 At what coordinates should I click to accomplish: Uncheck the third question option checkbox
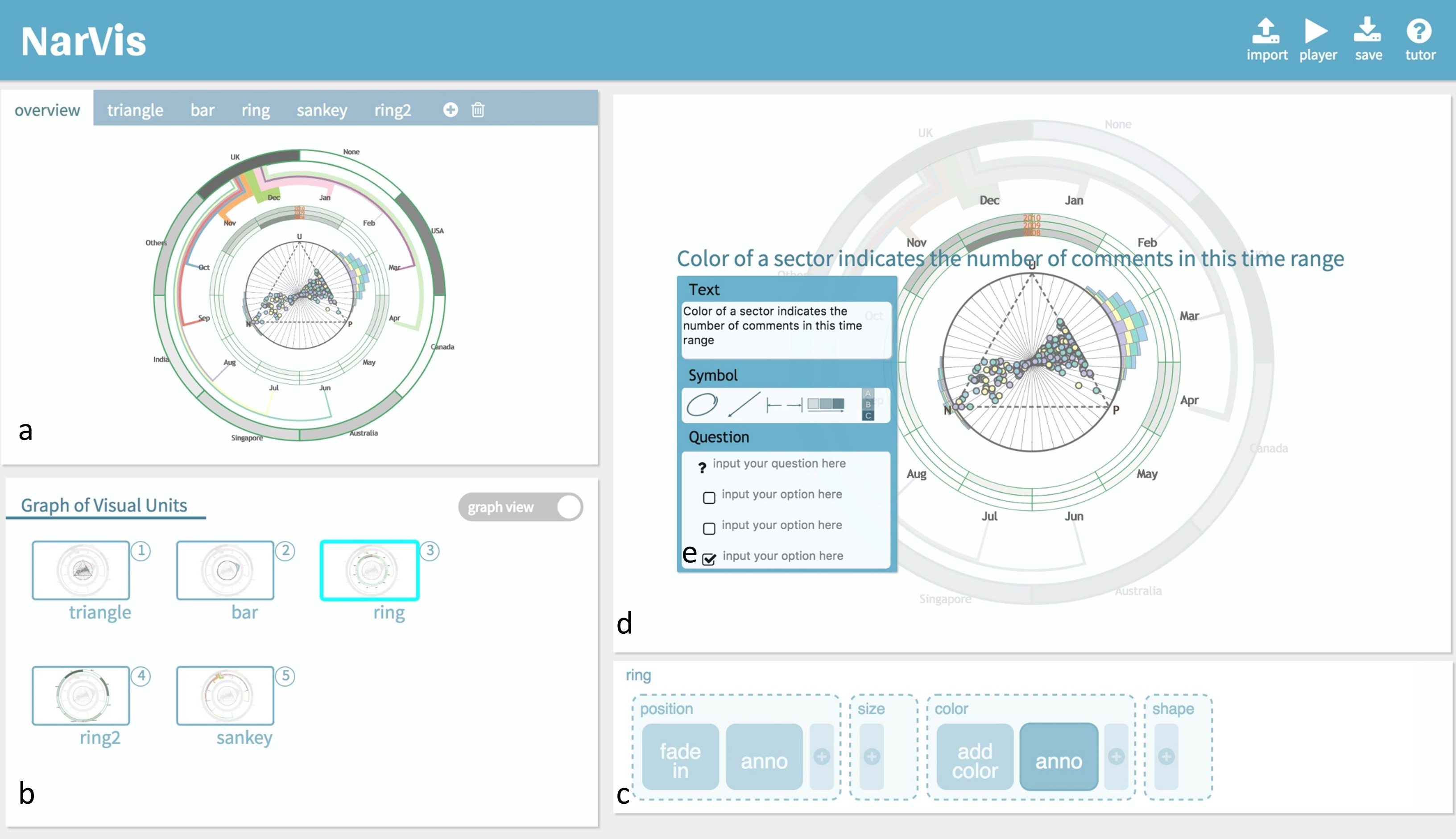709,559
